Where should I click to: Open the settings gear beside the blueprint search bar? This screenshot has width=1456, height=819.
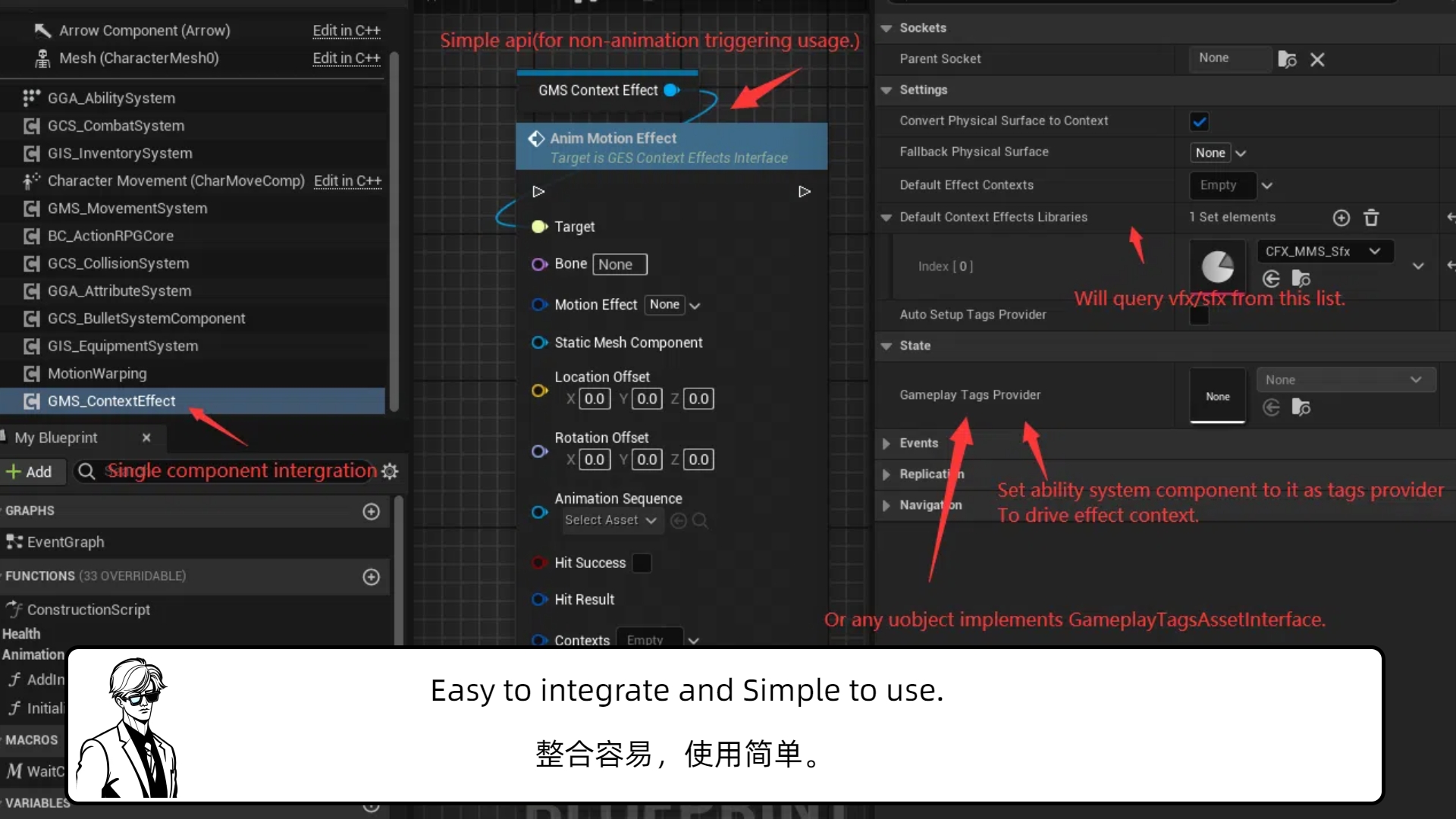coord(390,471)
